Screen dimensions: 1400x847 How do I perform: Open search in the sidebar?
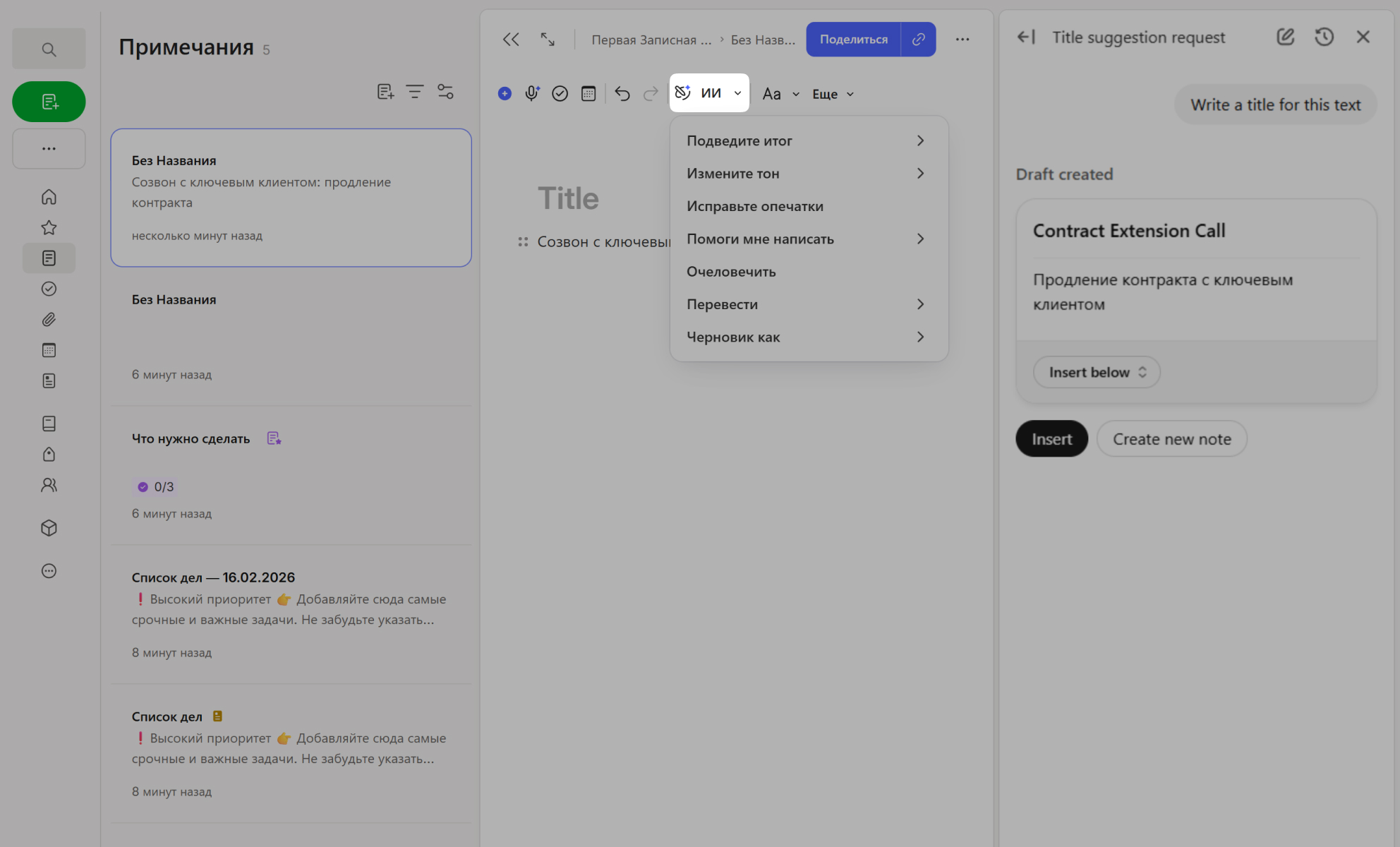[48, 49]
